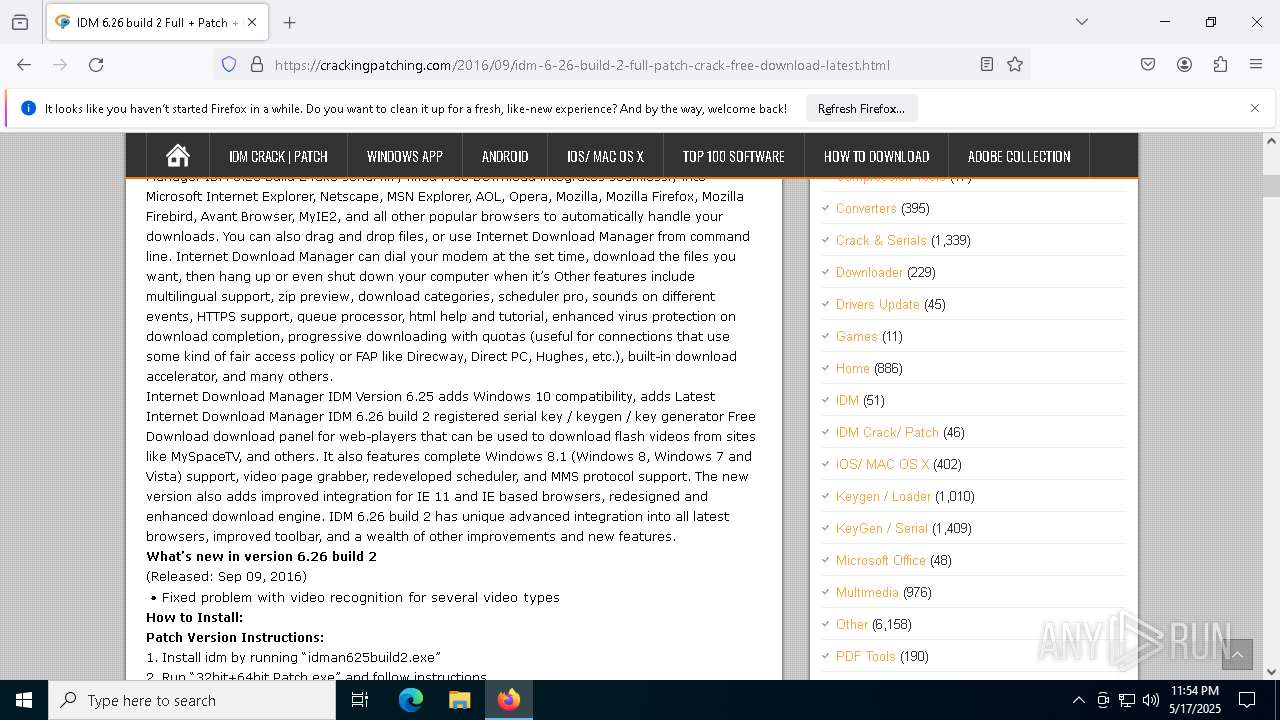
Task: Open taskbar clock showing 11:54 PM
Action: click(1195, 700)
